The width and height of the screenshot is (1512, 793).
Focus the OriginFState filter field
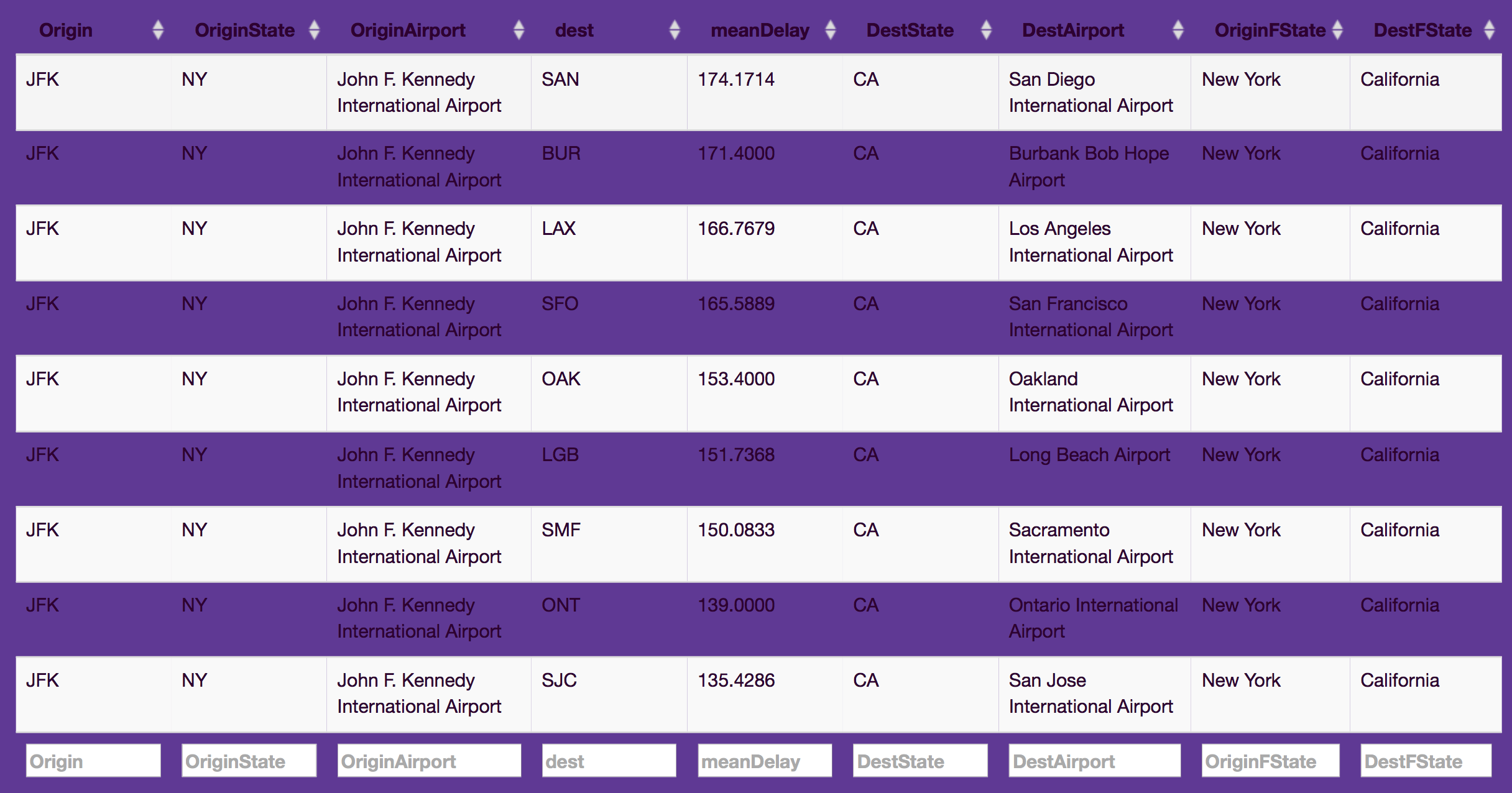coord(1270,761)
